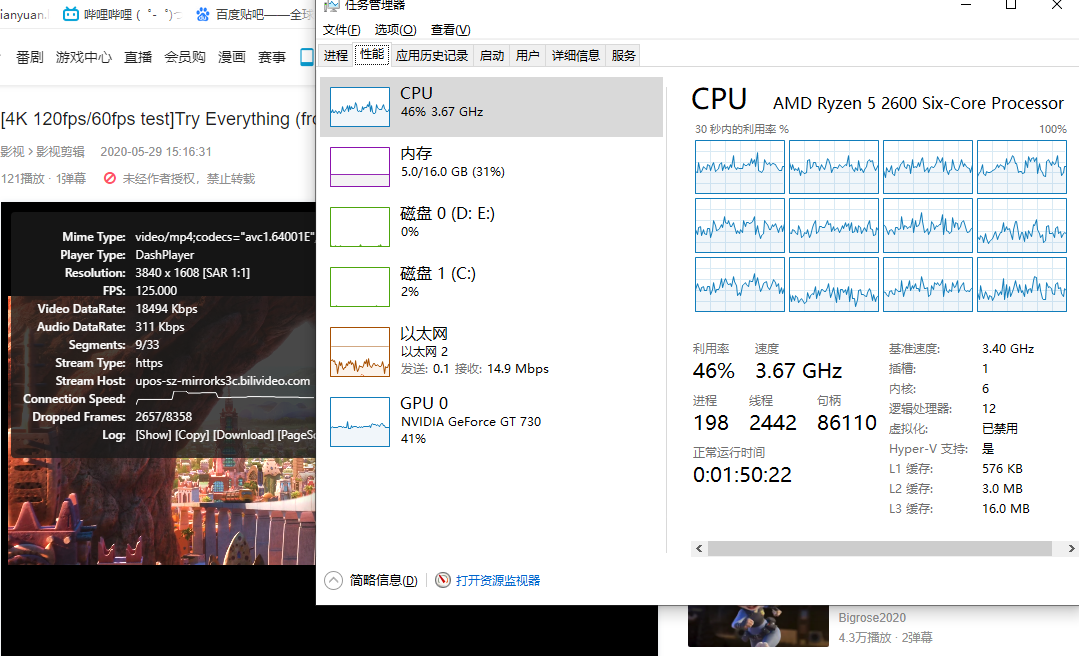Image resolution: width=1079 pixels, height=656 pixels.
Task: Click [Copy] in the video stats log
Action: [192, 435]
